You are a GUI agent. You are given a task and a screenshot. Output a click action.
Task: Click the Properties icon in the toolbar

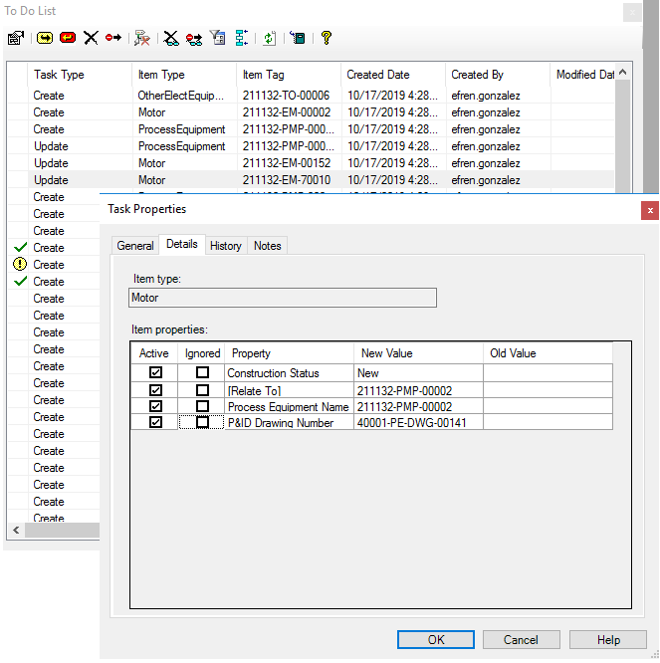(15, 38)
